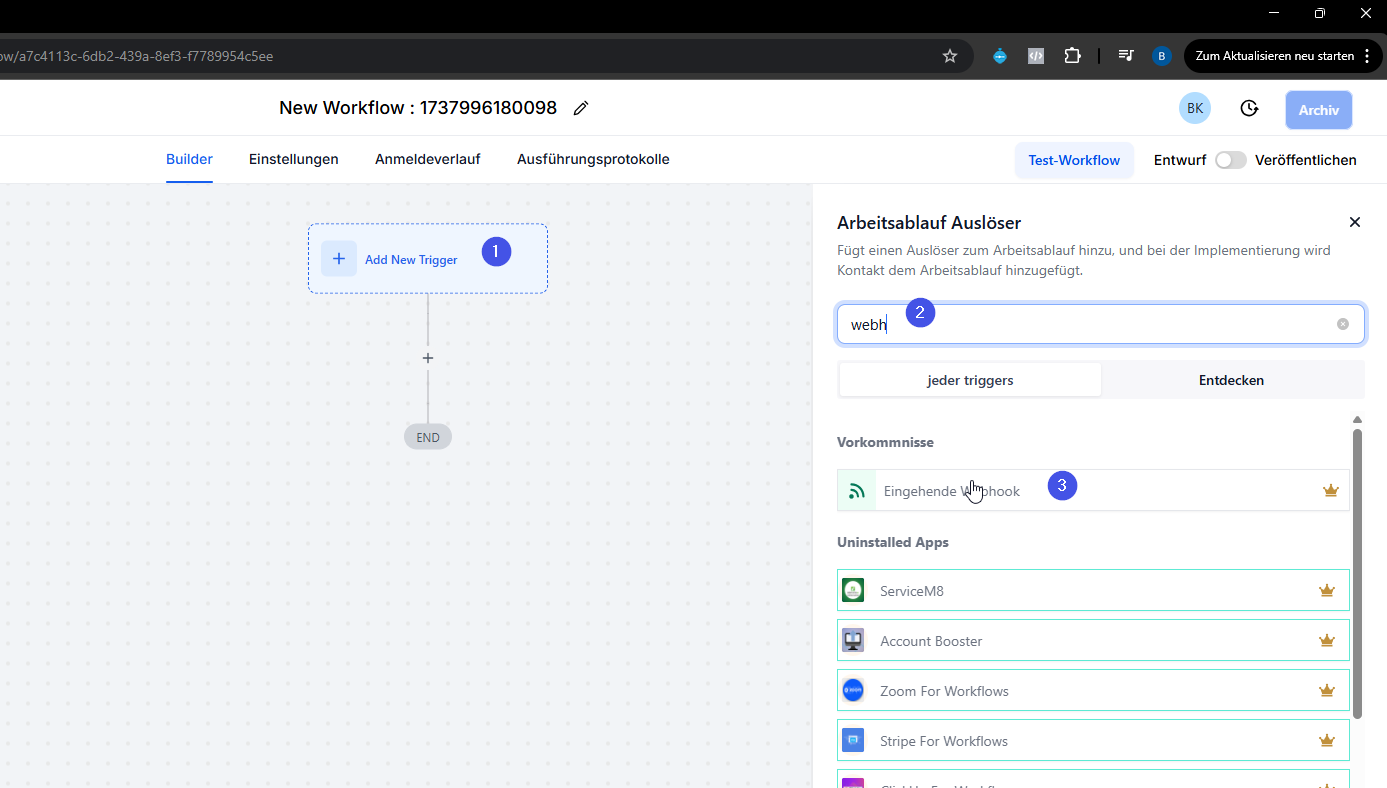Screen dimensions: 1387x788
Task: Click the pencil icon to rename the workflow
Action: [581, 108]
